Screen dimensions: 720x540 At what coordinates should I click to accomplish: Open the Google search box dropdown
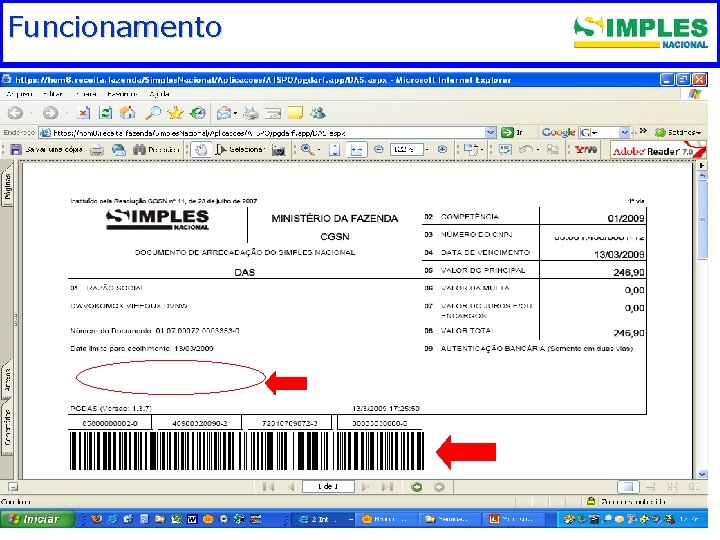[624, 133]
